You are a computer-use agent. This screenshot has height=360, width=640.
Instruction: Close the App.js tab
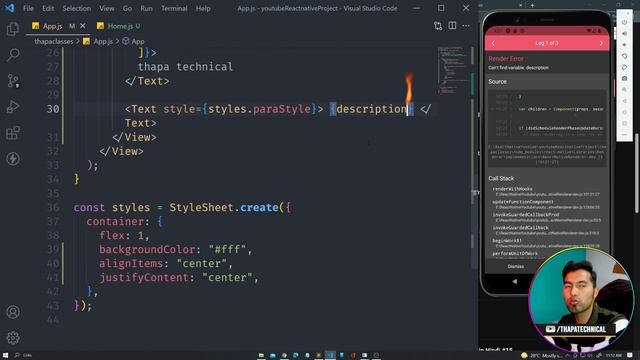(x=83, y=26)
